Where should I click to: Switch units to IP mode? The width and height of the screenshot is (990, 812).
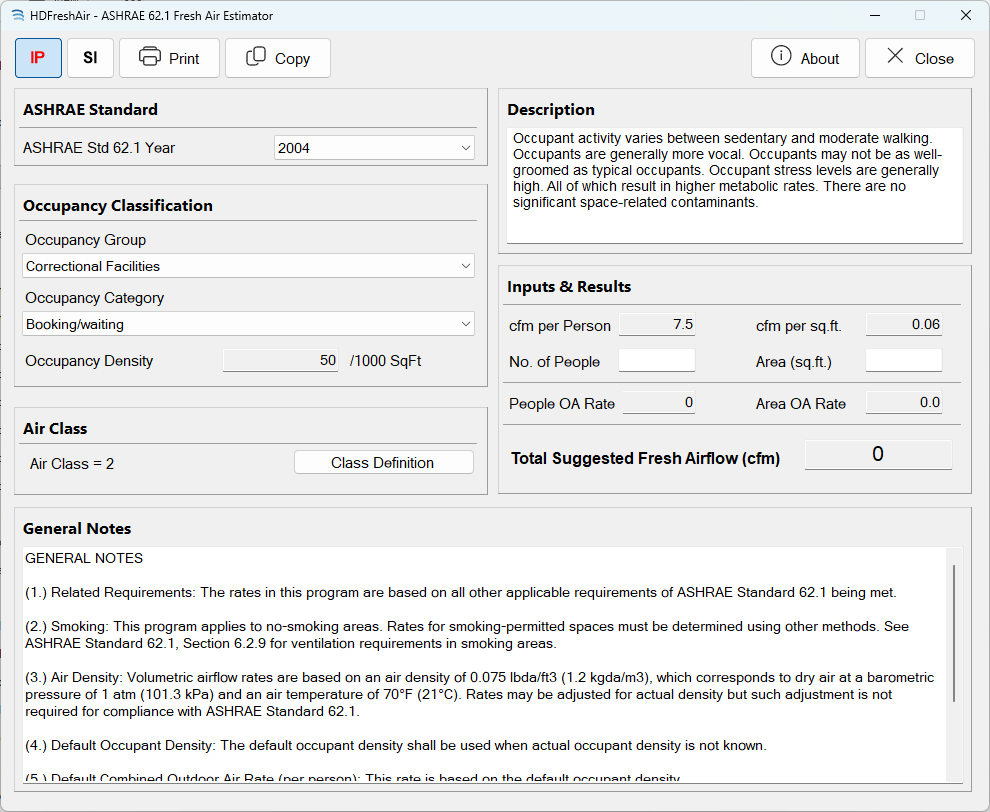point(39,58)
